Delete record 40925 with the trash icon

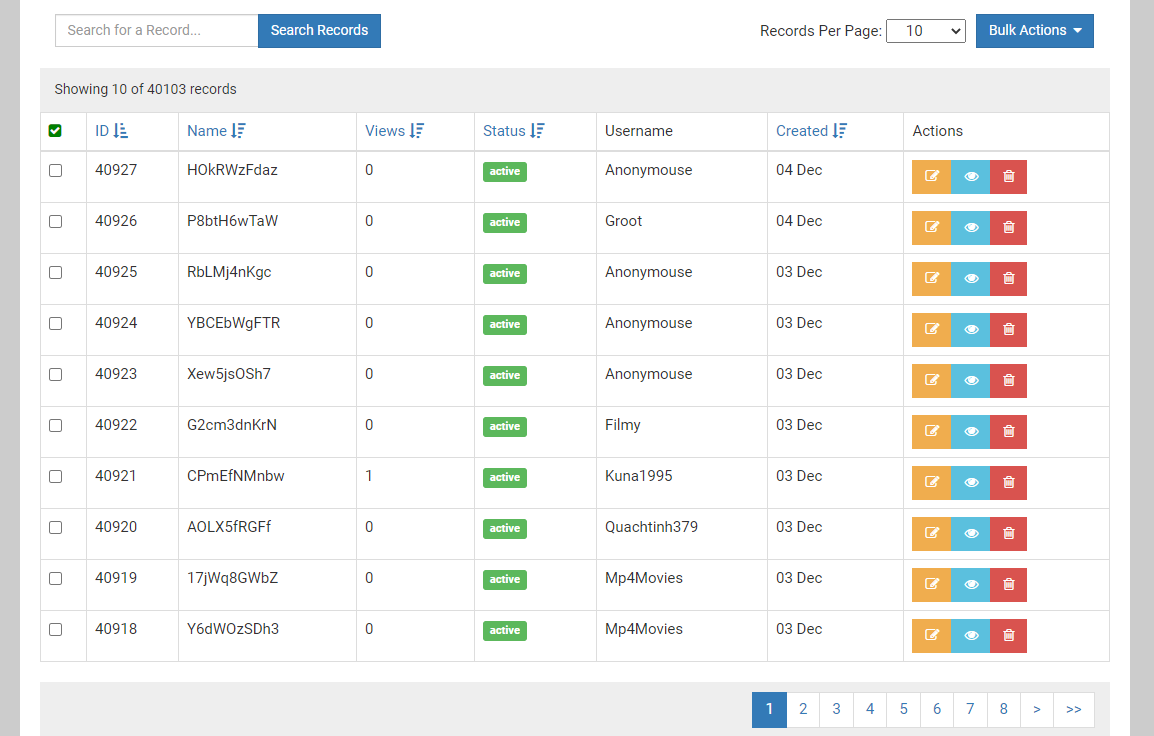tap(1008, 278)
